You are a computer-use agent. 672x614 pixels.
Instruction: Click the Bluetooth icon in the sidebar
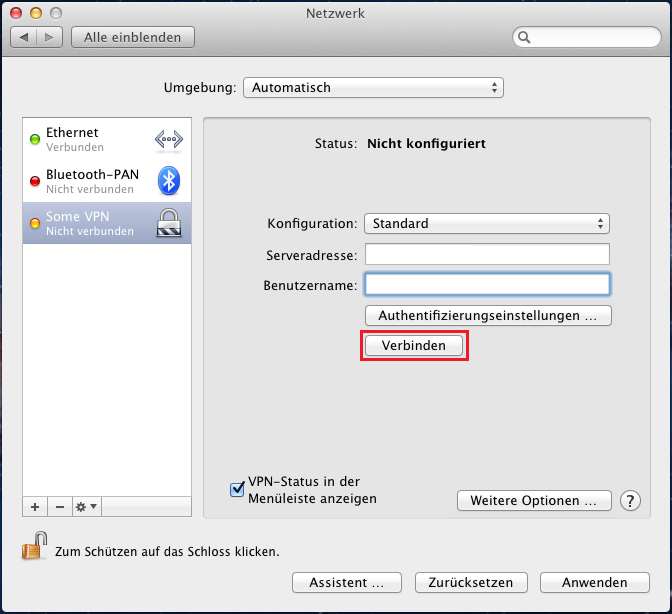coord(169,181)
